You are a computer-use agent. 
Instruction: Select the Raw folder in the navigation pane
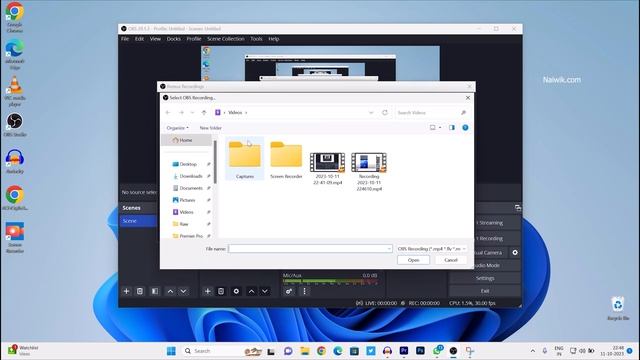[184, 224]
